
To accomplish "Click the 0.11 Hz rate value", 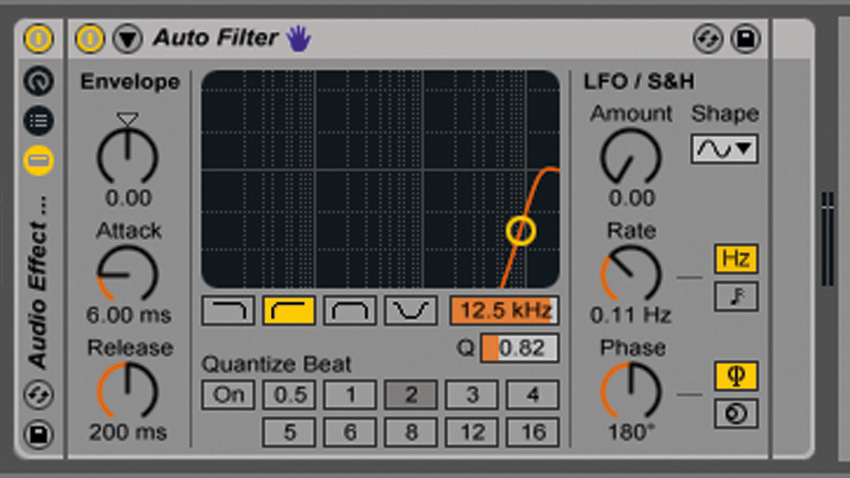I will (630, 315).
